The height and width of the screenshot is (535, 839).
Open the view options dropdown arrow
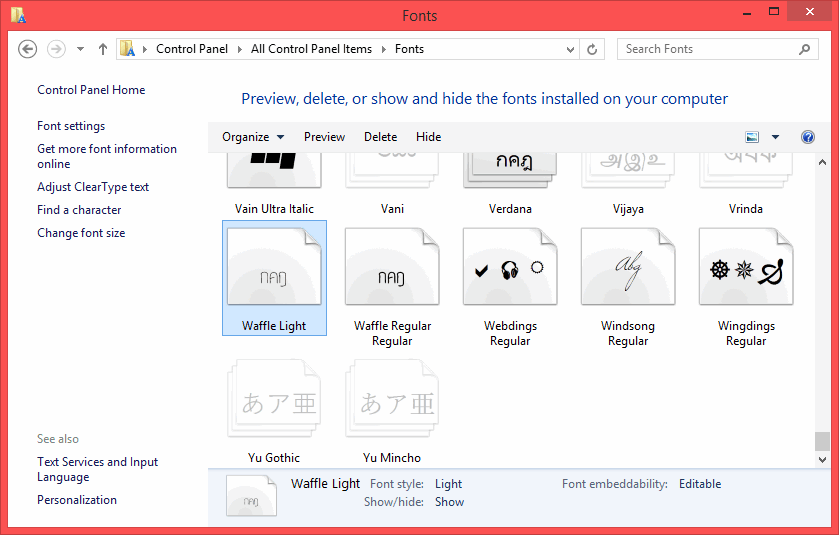[x=775, y=137]
